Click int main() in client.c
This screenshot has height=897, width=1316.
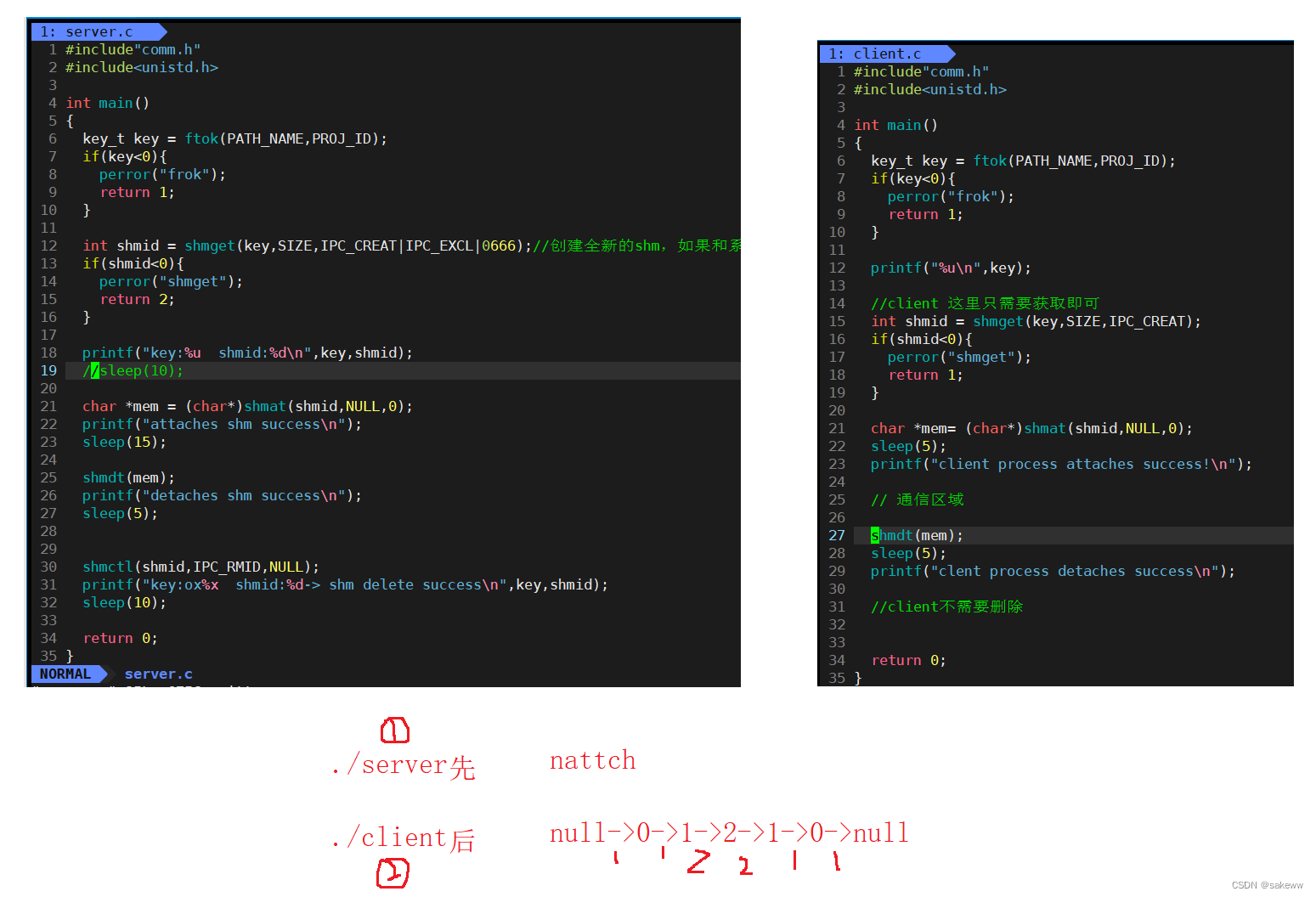895,125
